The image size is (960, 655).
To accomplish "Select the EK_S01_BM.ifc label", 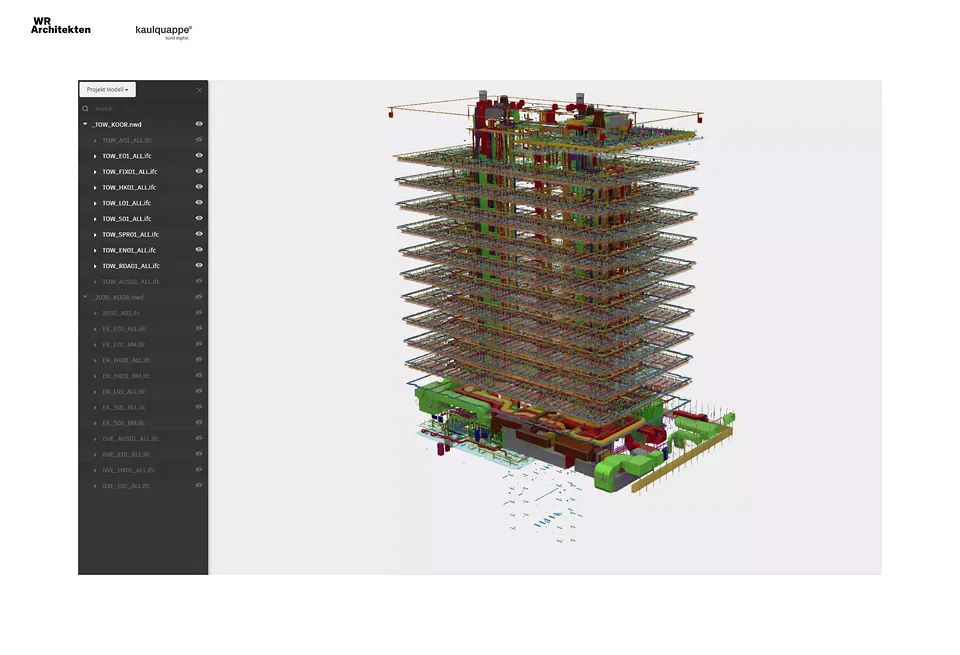I will pos(123,423).
